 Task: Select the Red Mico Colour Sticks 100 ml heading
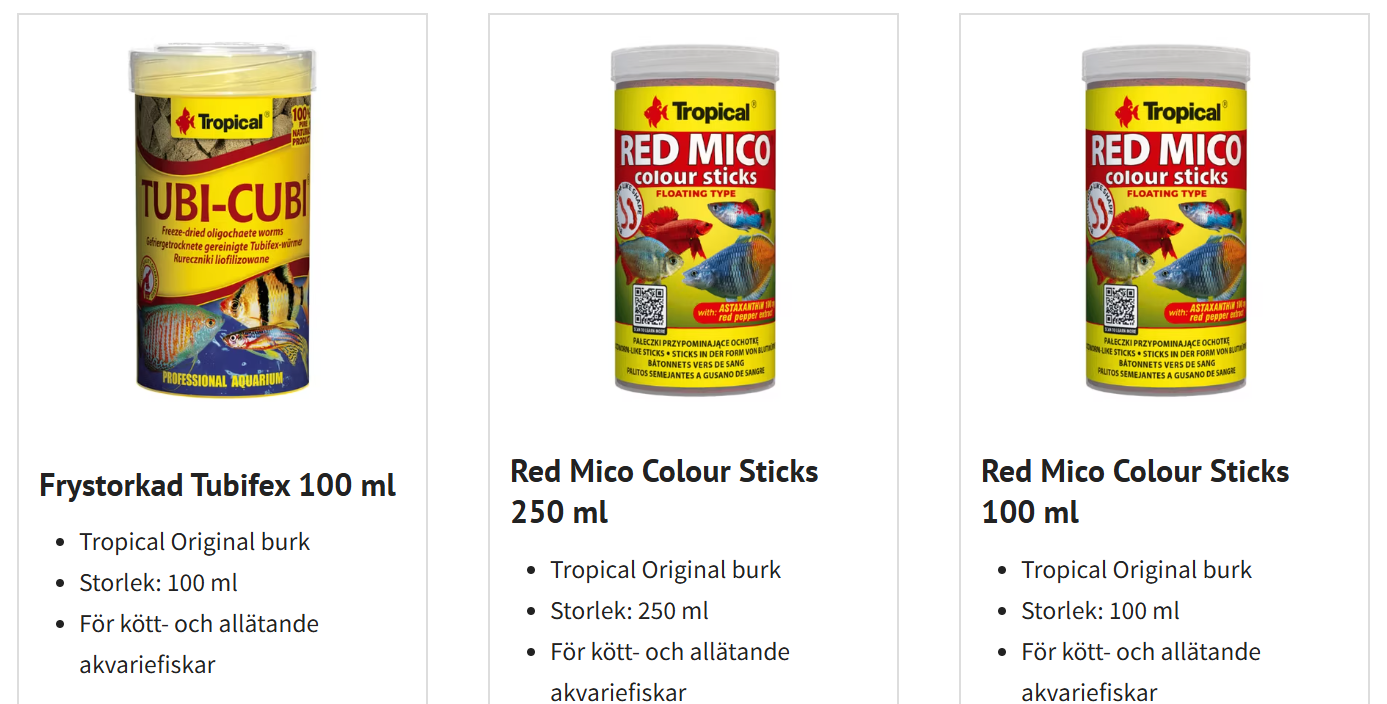click(1135, 491)
